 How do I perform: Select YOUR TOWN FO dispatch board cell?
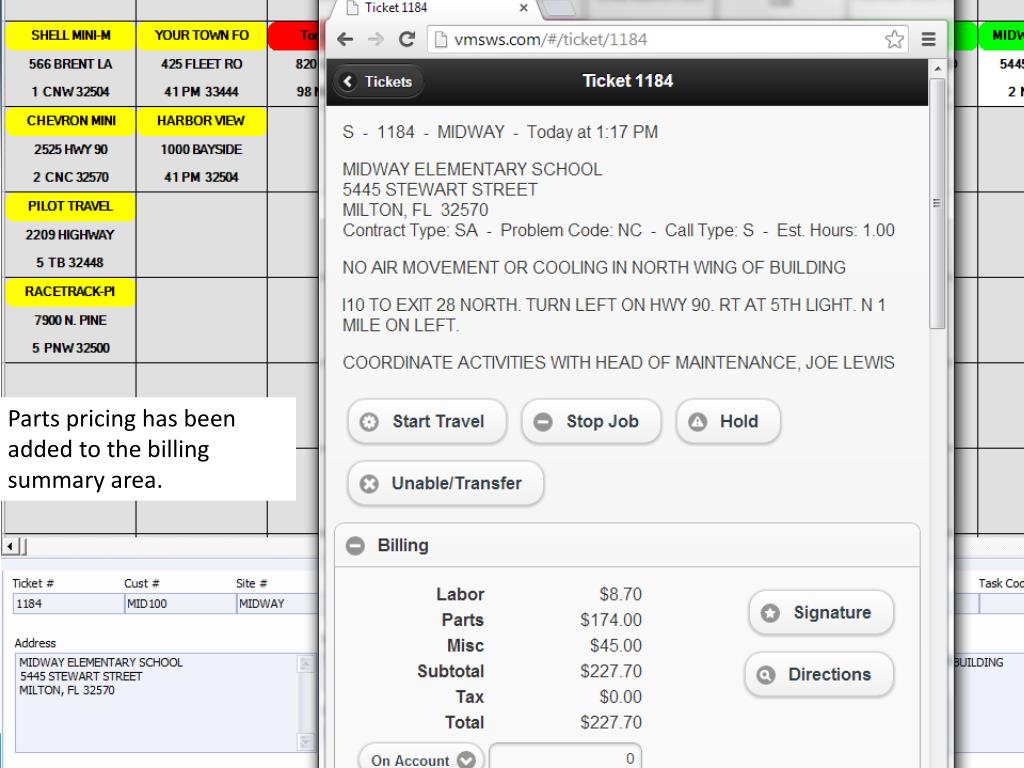(201, 35)
